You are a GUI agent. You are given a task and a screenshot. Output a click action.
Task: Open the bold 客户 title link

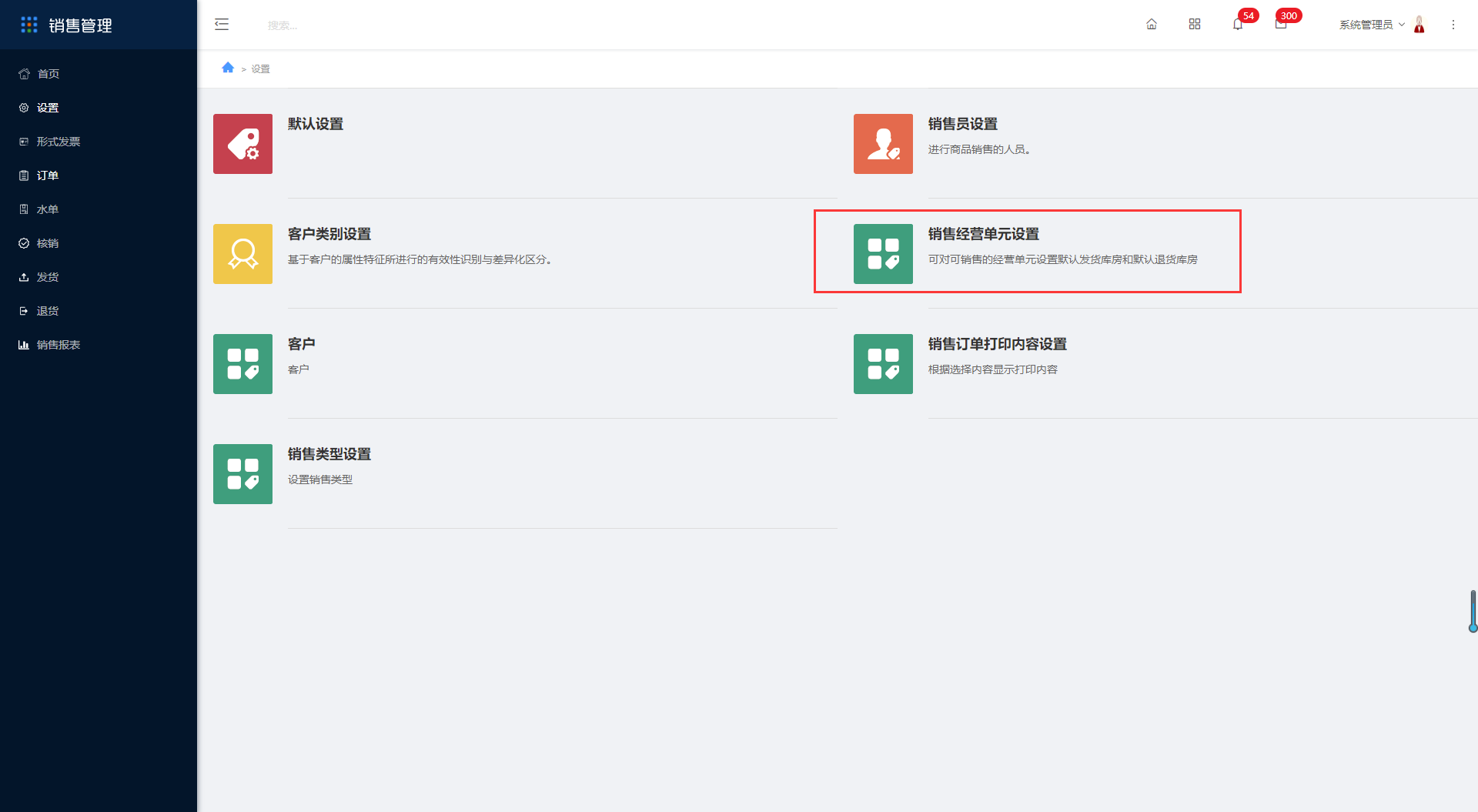302,344
